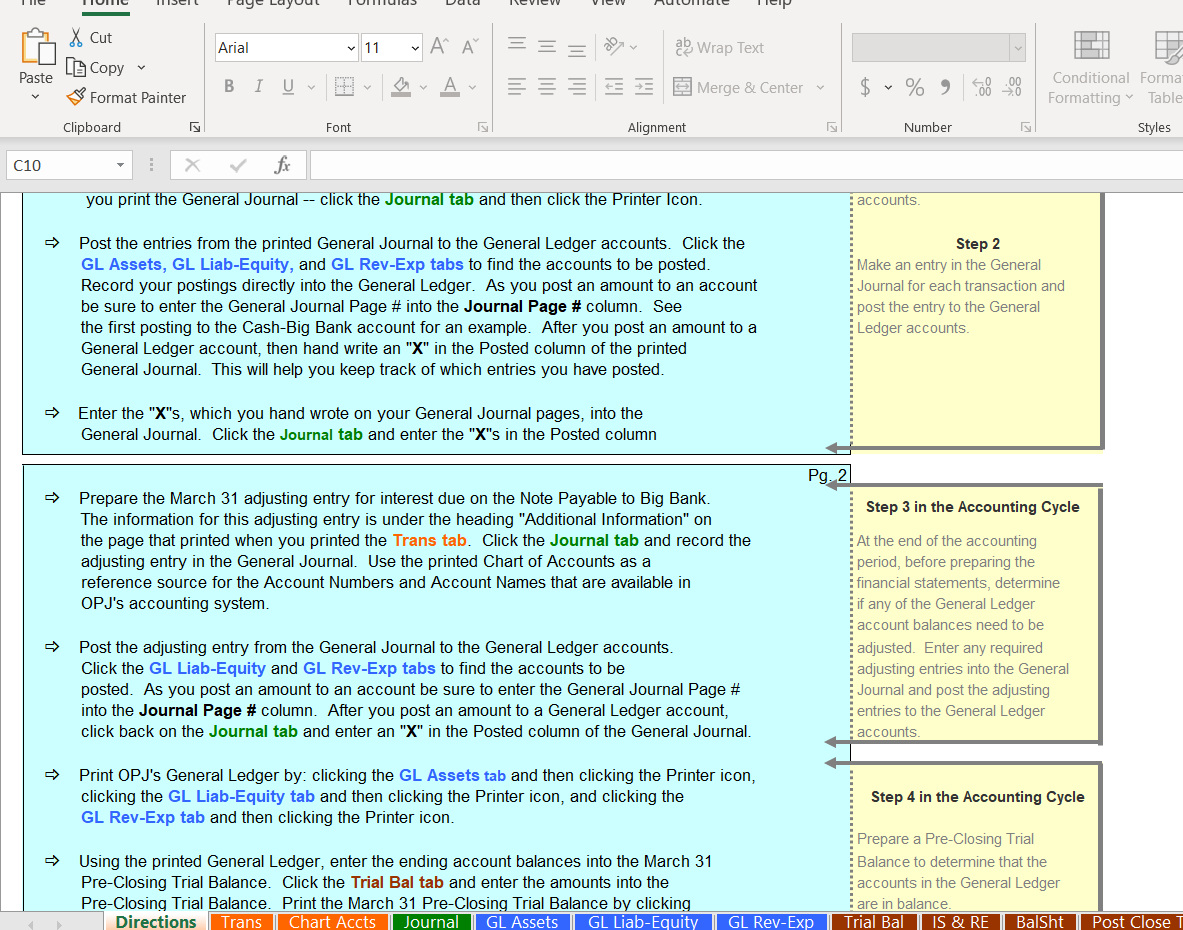Select the IS & RE sheet tab

960,922
